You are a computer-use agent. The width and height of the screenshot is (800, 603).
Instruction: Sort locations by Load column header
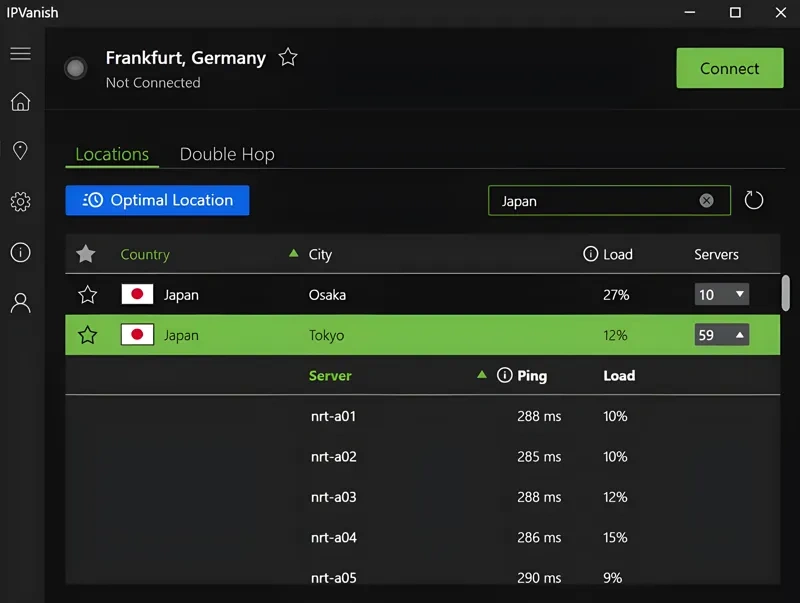618,254
